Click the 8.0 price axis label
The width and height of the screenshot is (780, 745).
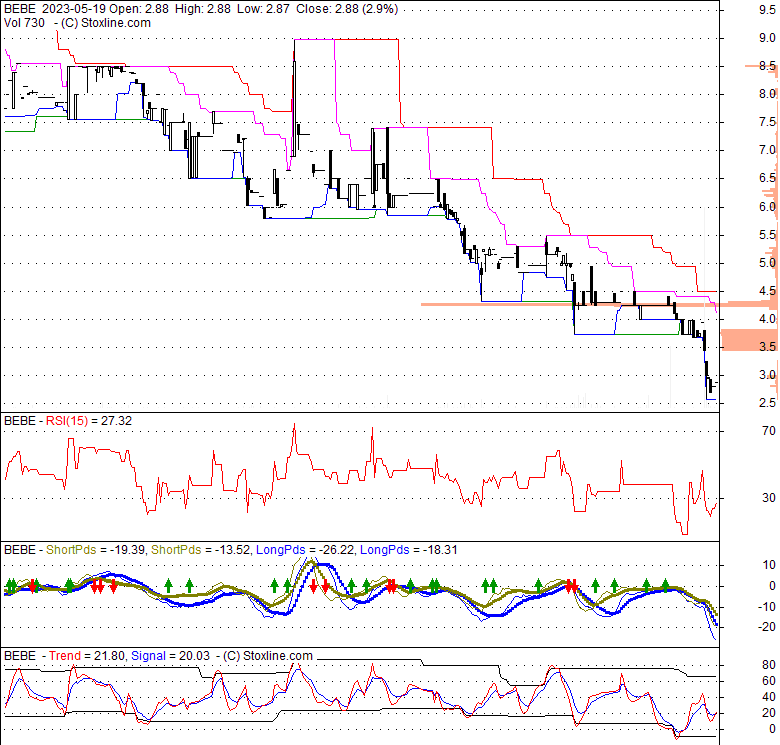point(767,94)
